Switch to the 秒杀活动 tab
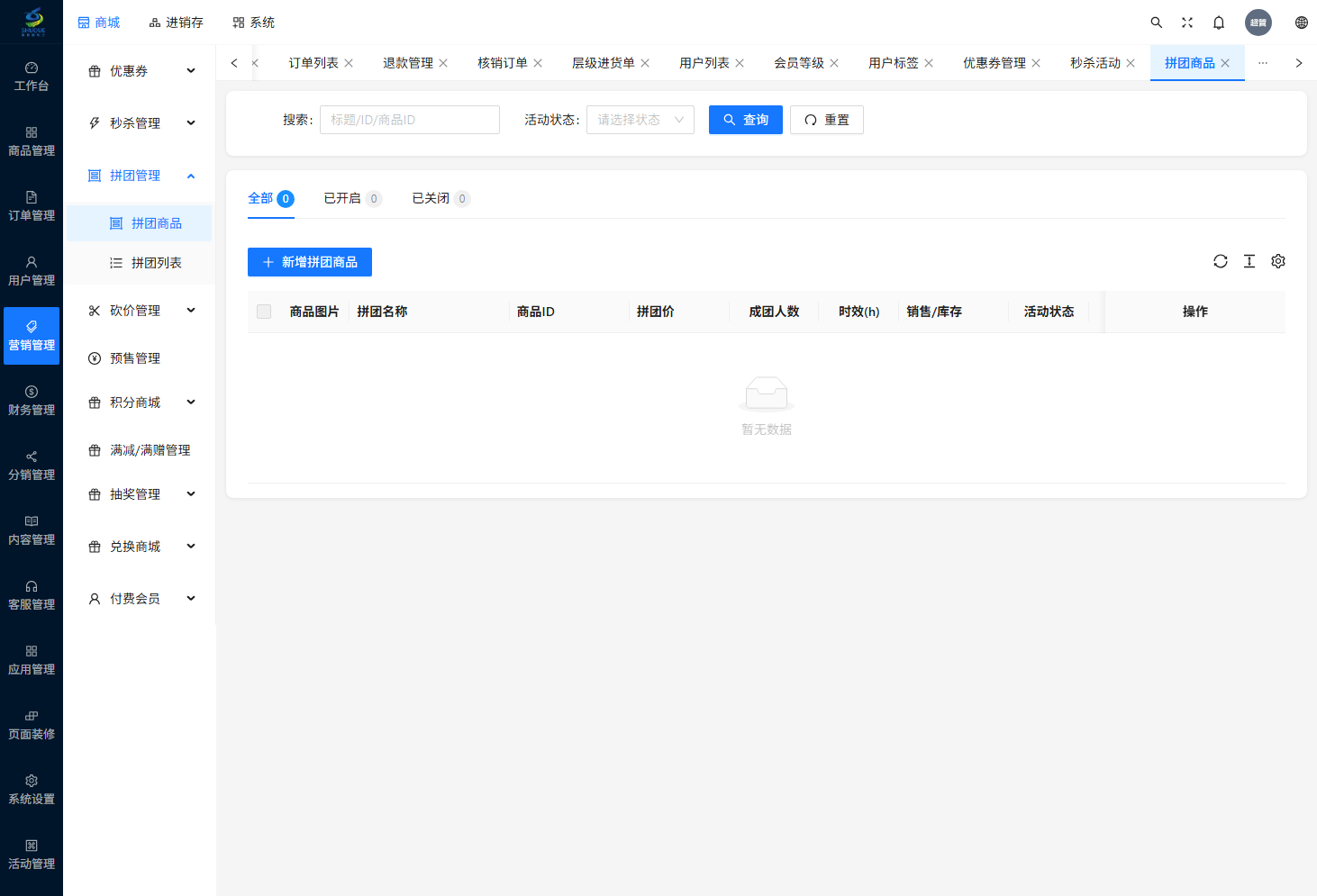This screenshot has width=1317, height=896. pyautogui.click(x=1095, y=63)
